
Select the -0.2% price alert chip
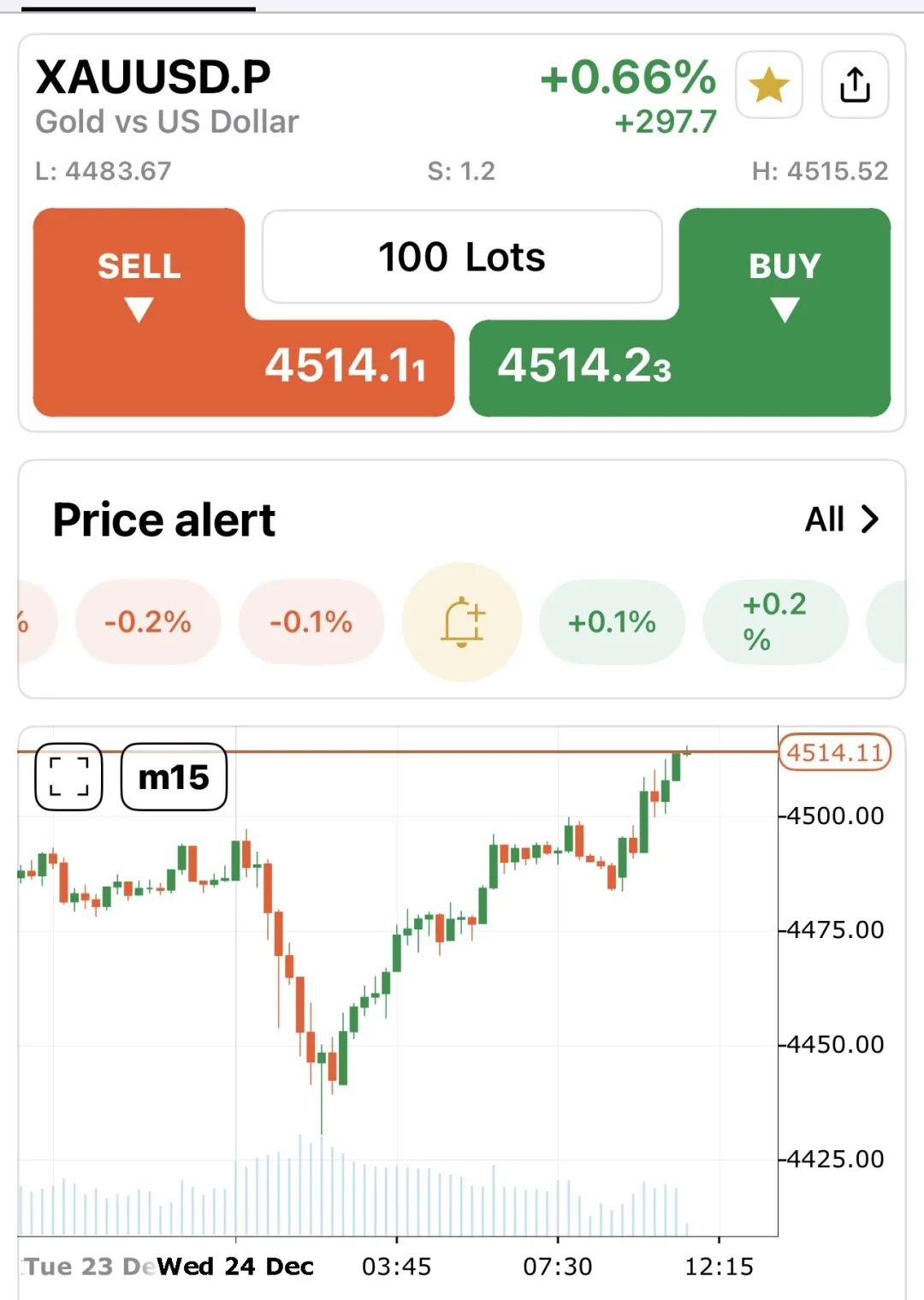coord(148,621)
